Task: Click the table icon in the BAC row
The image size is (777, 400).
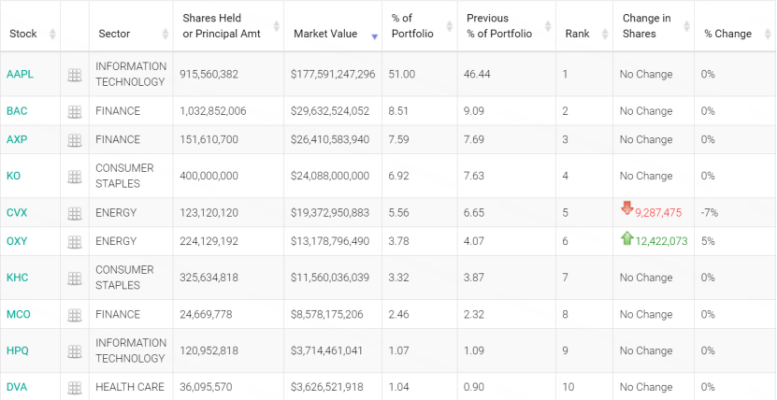Action: 74,111
